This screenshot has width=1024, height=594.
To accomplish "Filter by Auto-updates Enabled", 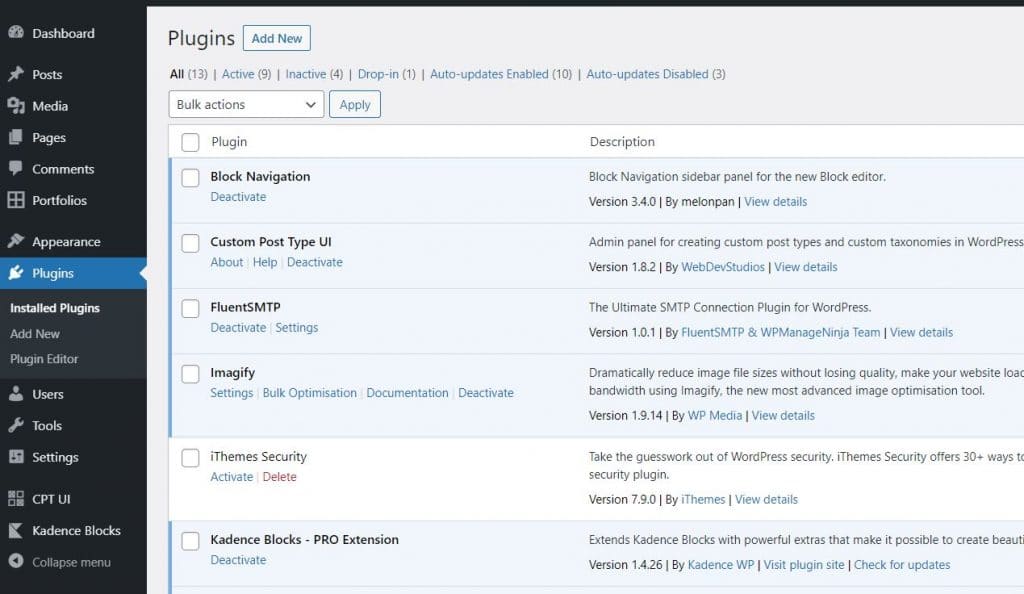I will (489, 74).
